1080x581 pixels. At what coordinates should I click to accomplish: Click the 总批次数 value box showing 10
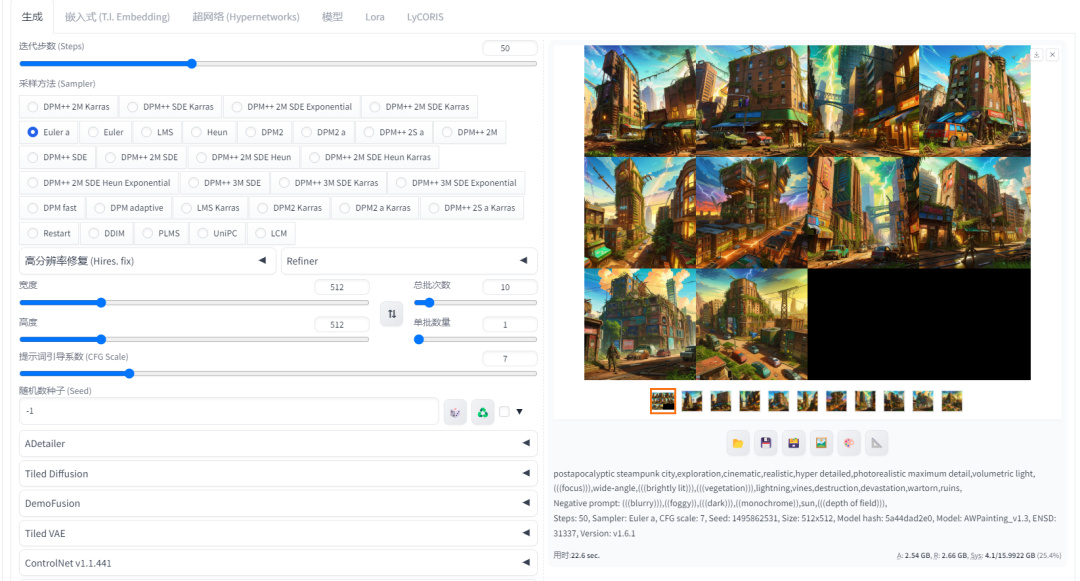pos(510,287)
